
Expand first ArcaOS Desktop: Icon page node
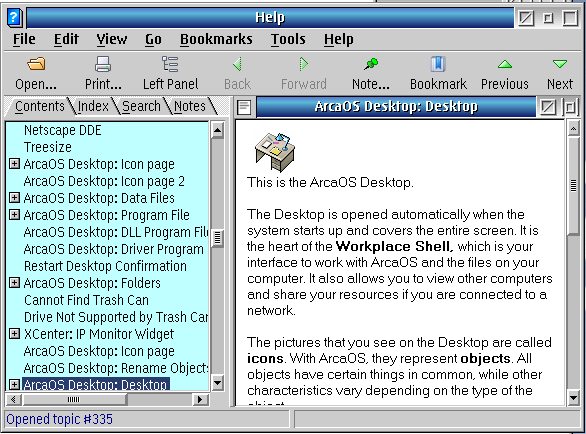pos(14,164)
